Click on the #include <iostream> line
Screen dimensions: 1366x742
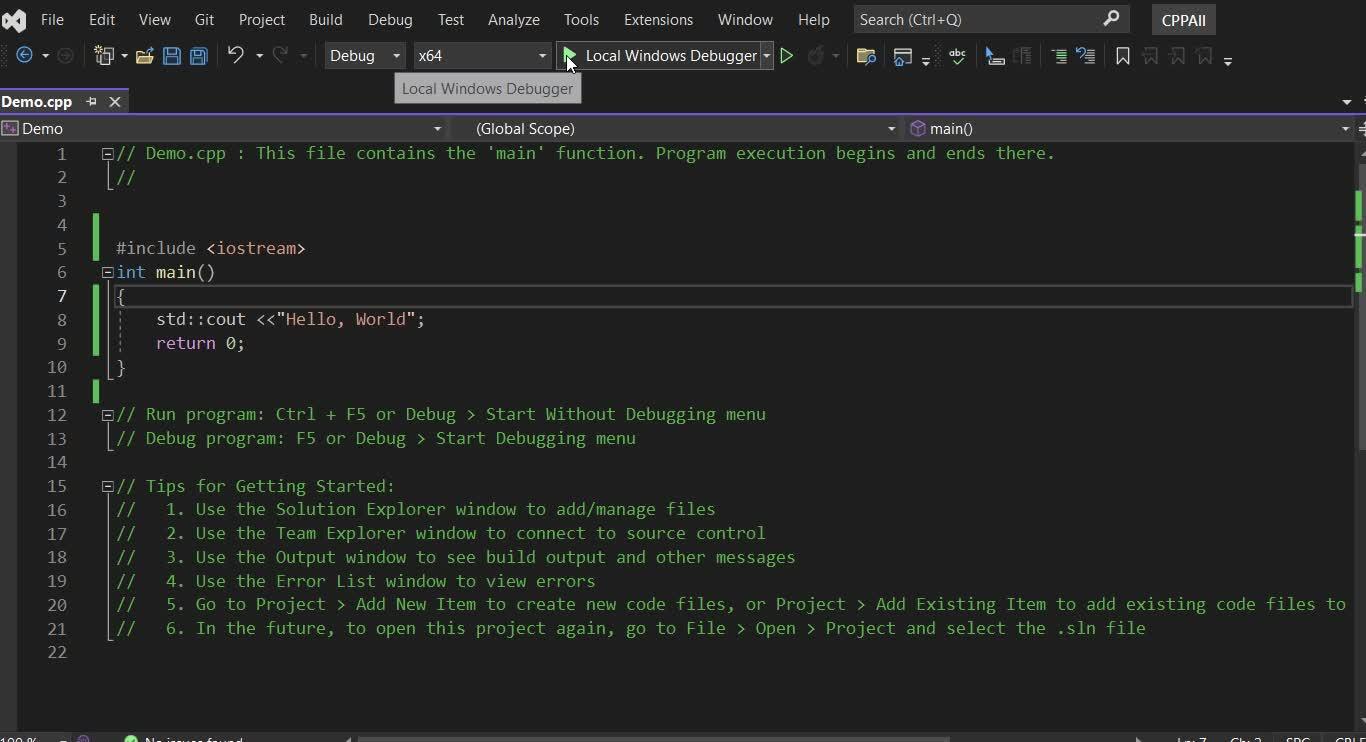coord(210,248)
